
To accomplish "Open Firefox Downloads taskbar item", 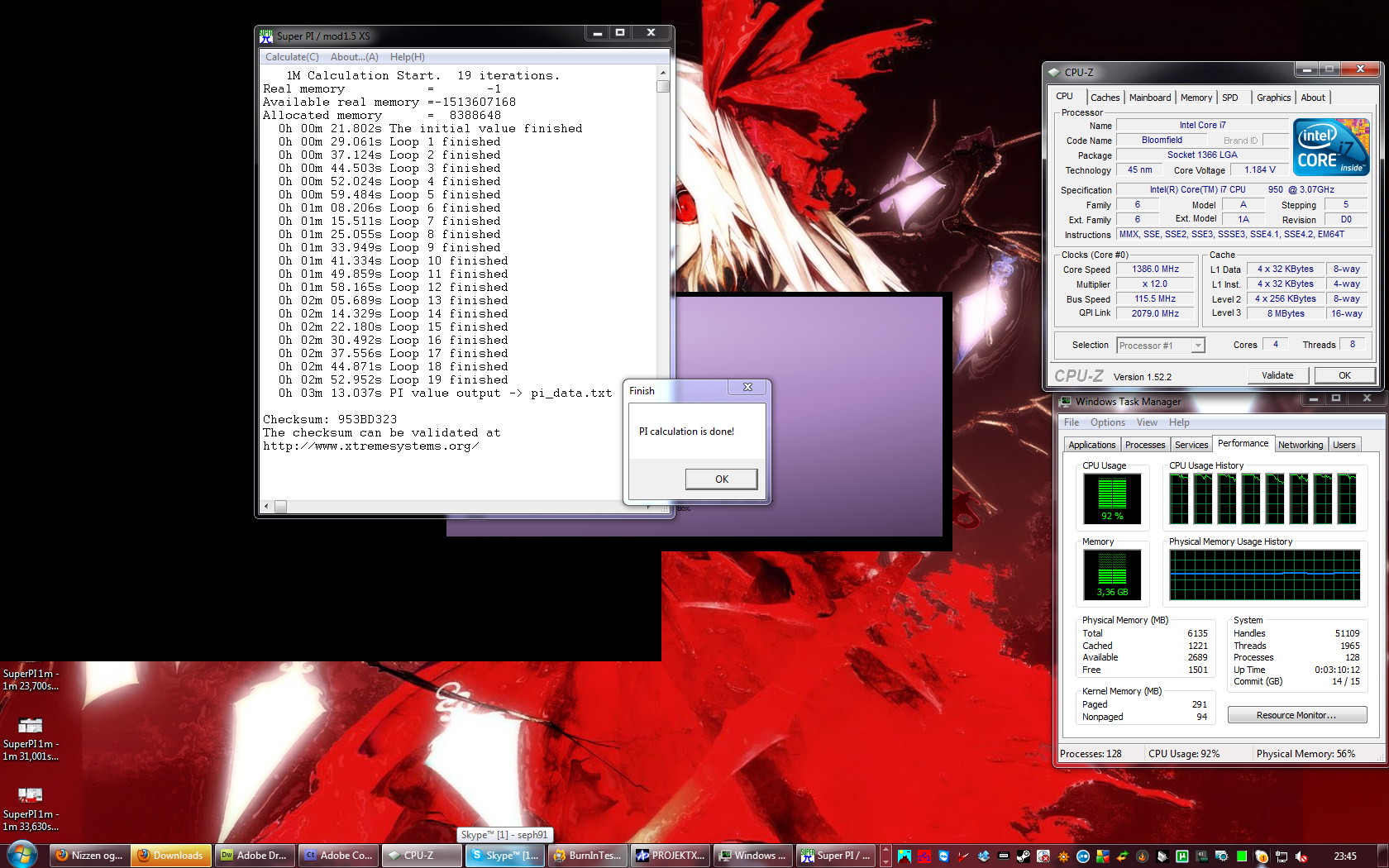I will click(x=171, y=856).
